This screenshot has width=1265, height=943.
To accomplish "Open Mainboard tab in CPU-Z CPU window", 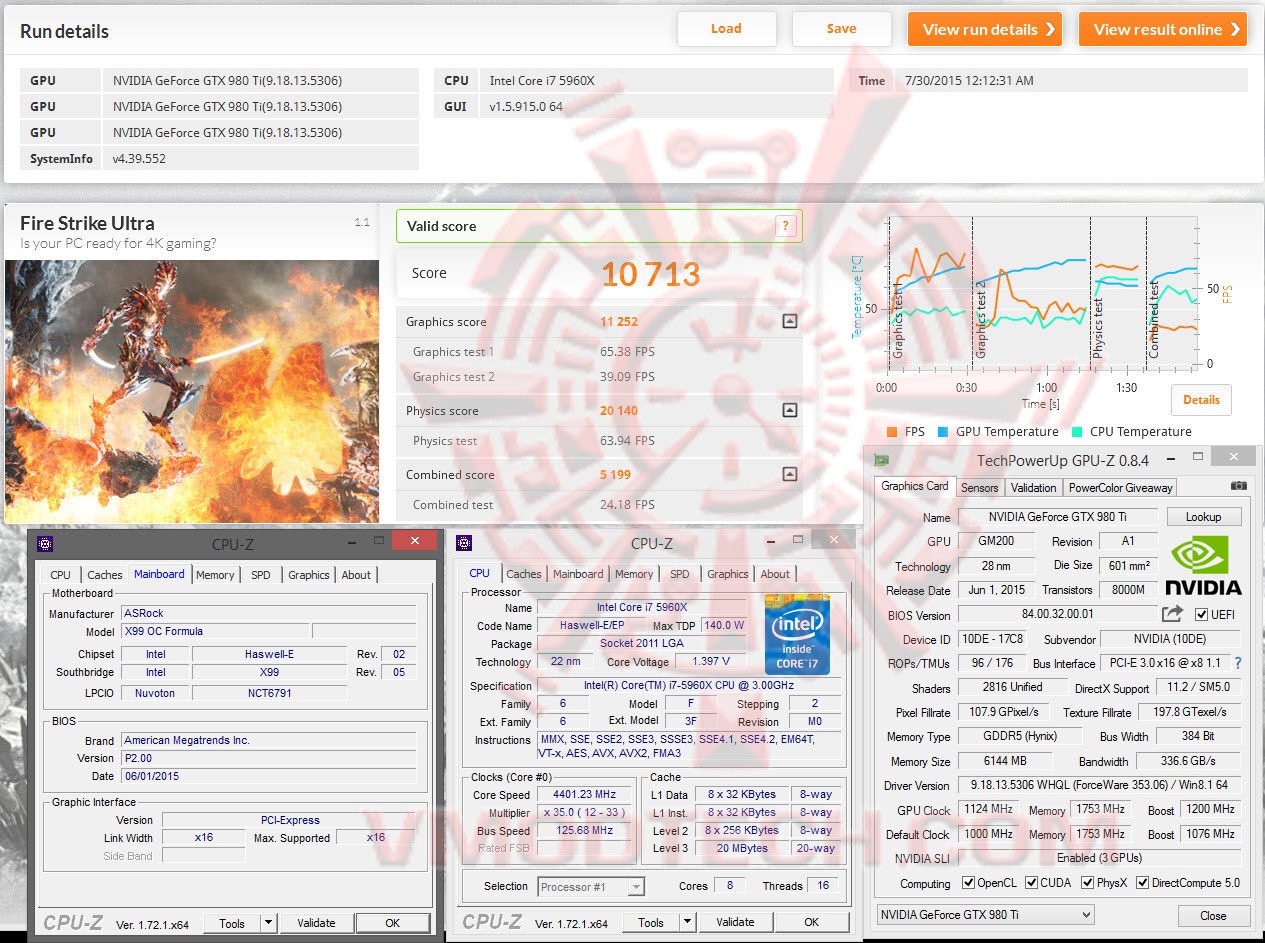I will point(578,574).
